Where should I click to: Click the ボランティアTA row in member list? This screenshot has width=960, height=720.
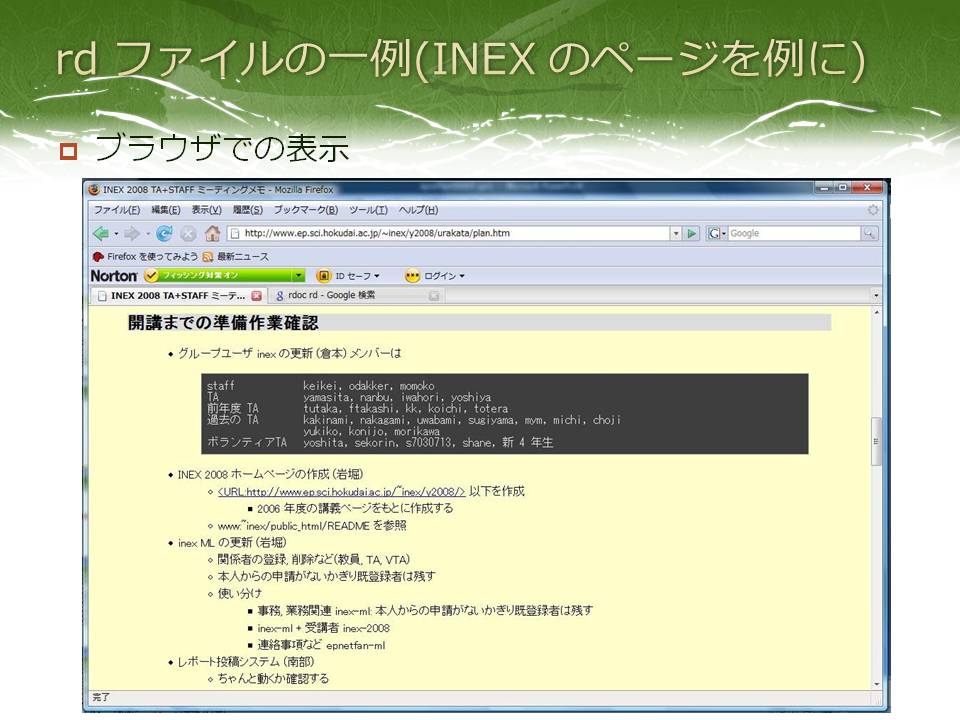(380, 442)
